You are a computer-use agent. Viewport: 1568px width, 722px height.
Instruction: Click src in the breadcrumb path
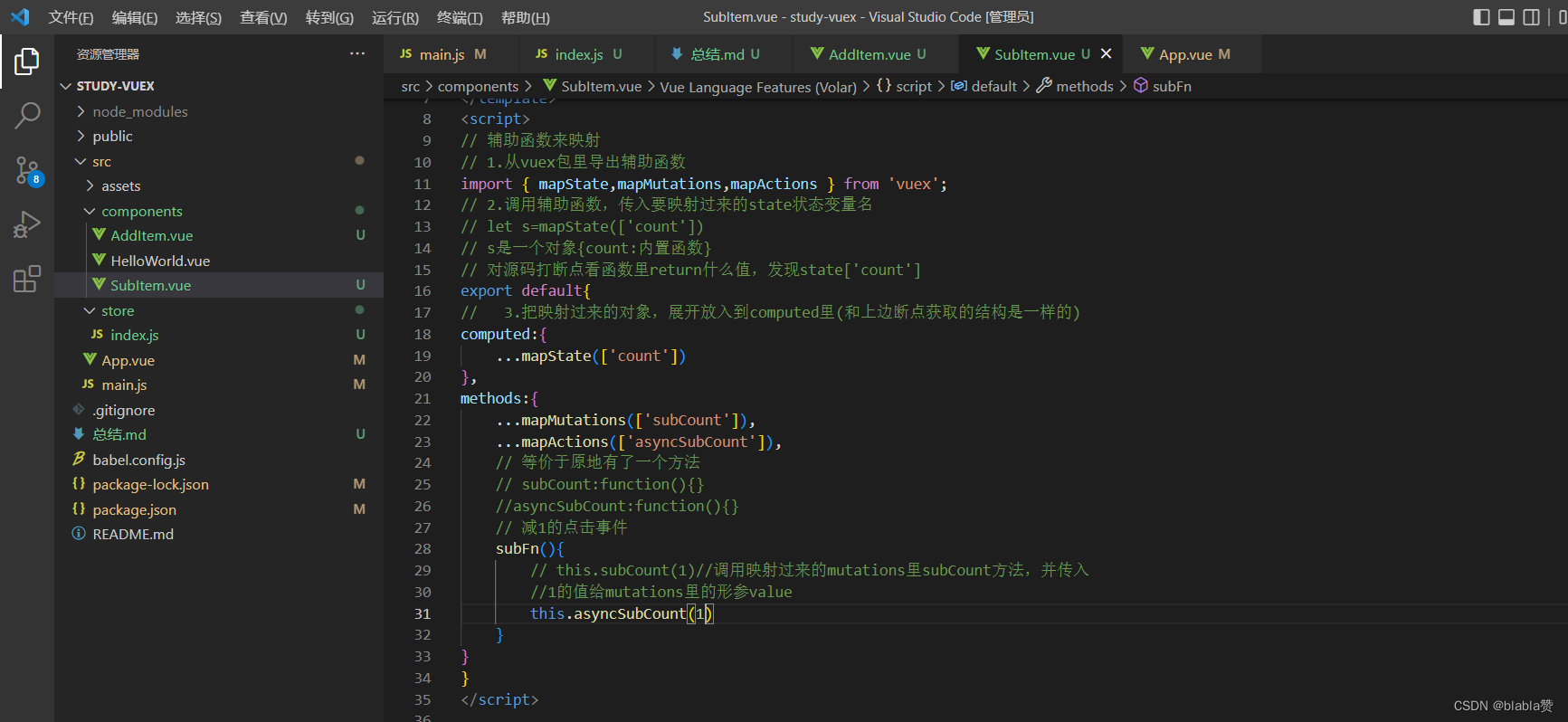click(x=410, y=86)
